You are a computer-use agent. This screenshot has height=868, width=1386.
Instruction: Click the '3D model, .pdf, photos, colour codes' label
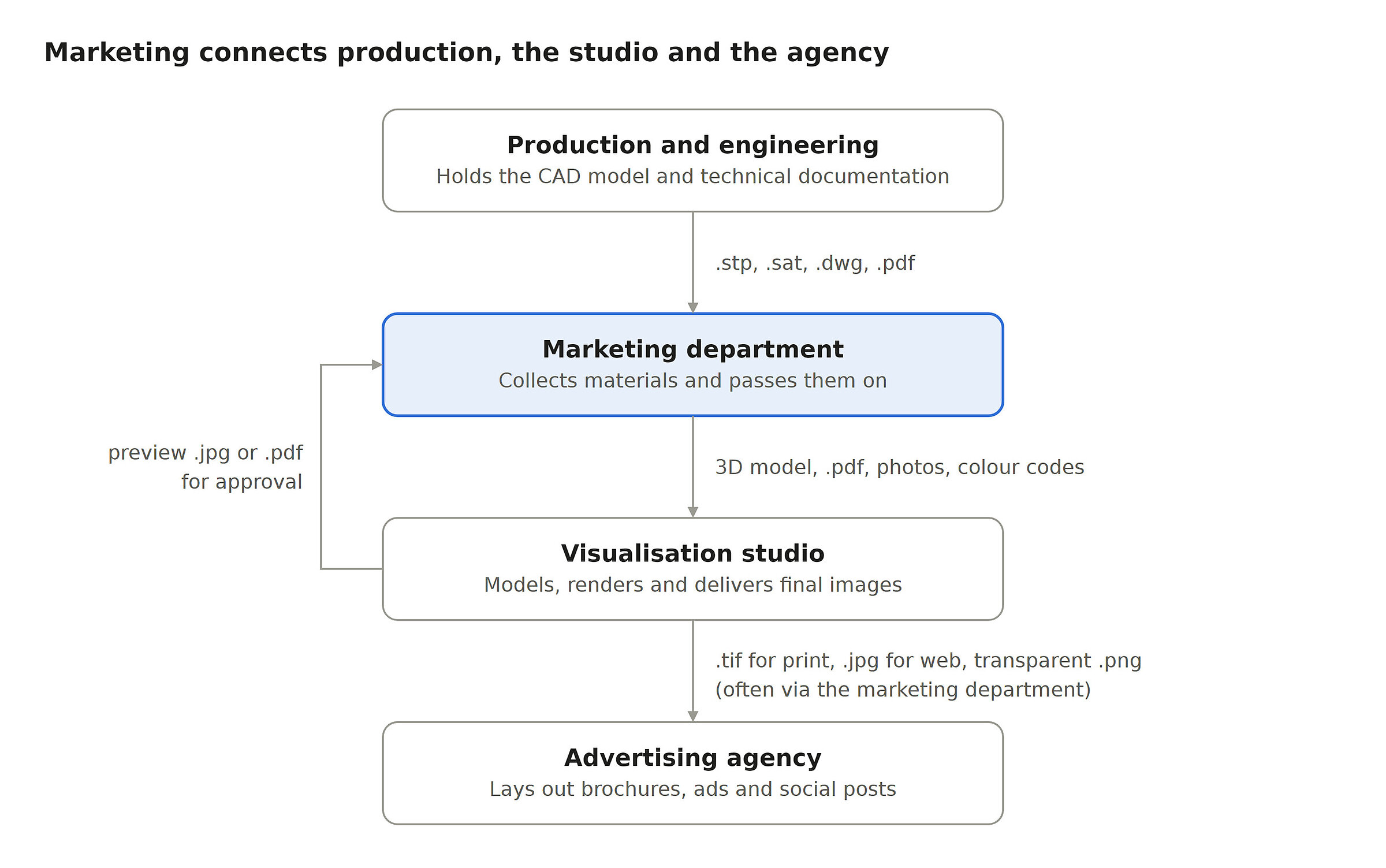[x=899, y=467]
